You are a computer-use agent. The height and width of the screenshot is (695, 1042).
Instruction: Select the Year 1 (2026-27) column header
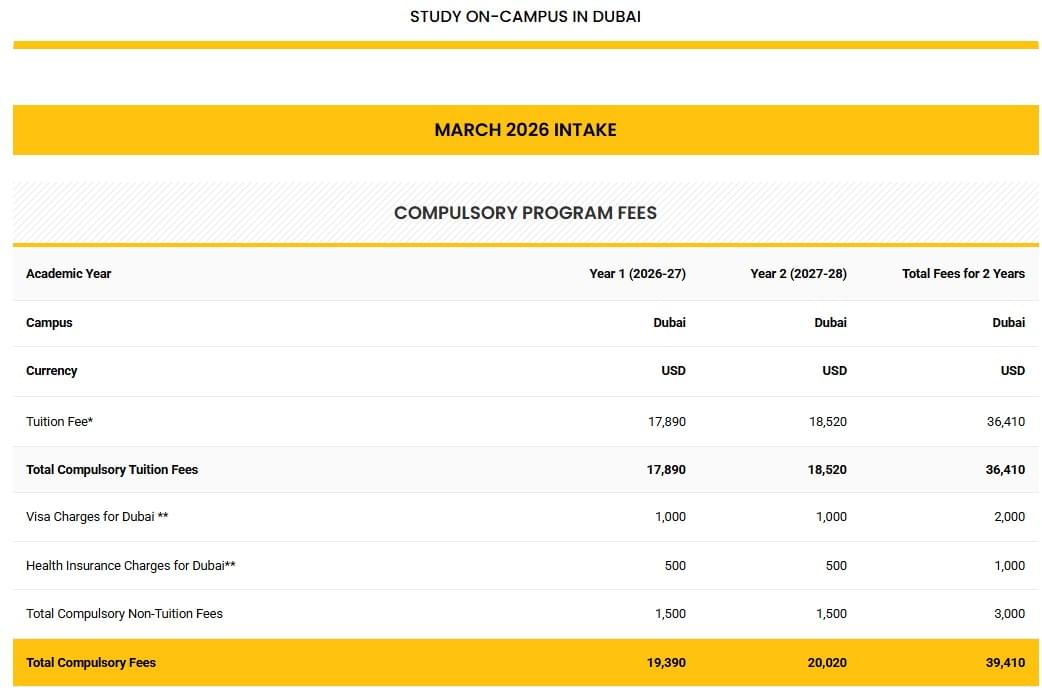(637, 274)
